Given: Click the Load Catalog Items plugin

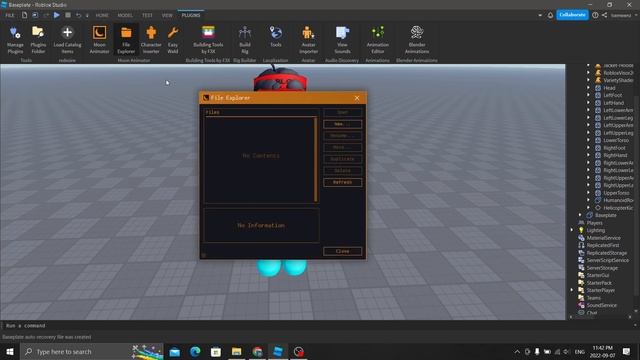Looking at the screenshot, I should (67, 40).
